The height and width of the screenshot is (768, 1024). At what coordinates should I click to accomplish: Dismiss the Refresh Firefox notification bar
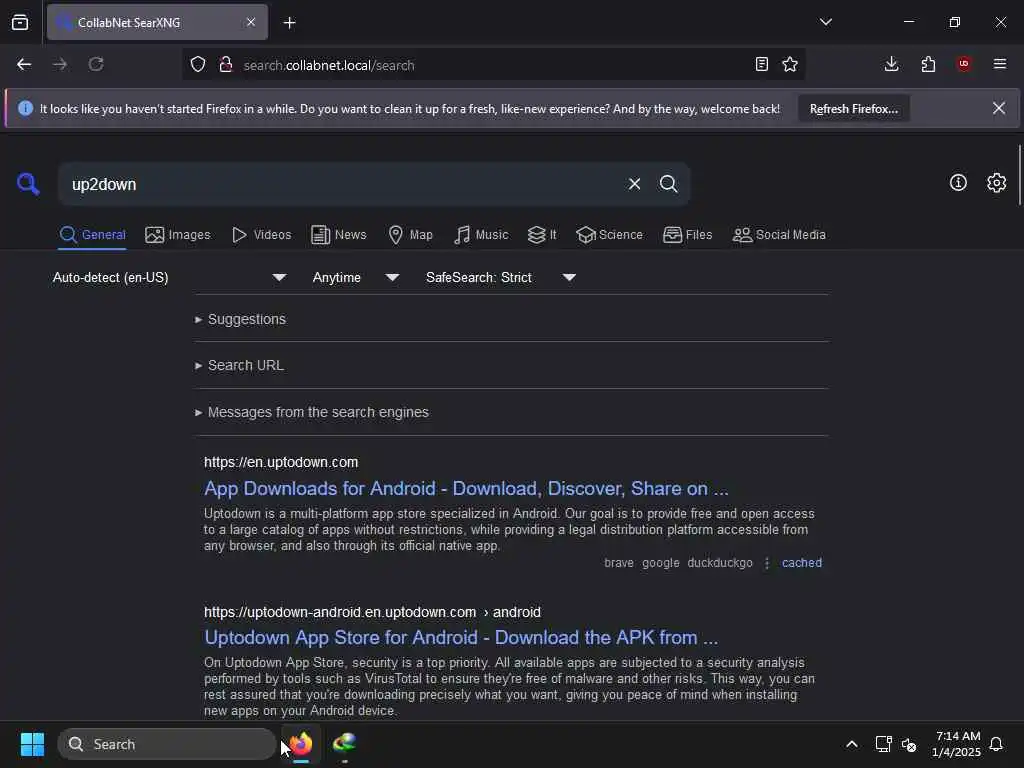(x=999, y=108)
